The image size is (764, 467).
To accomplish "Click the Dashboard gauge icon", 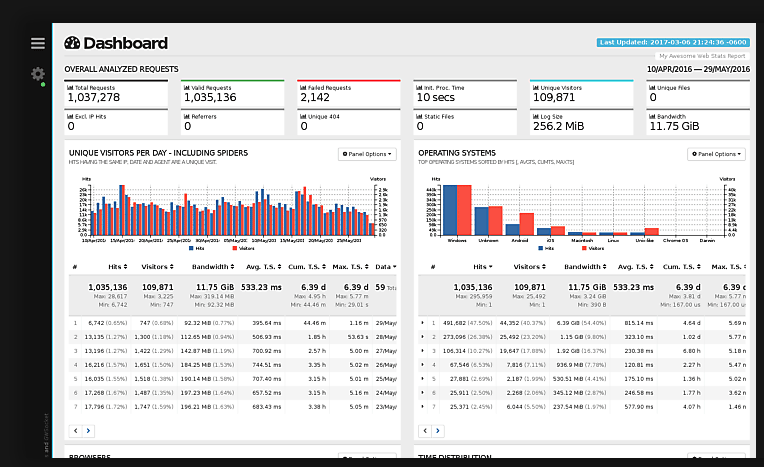I will click(72, 43).
